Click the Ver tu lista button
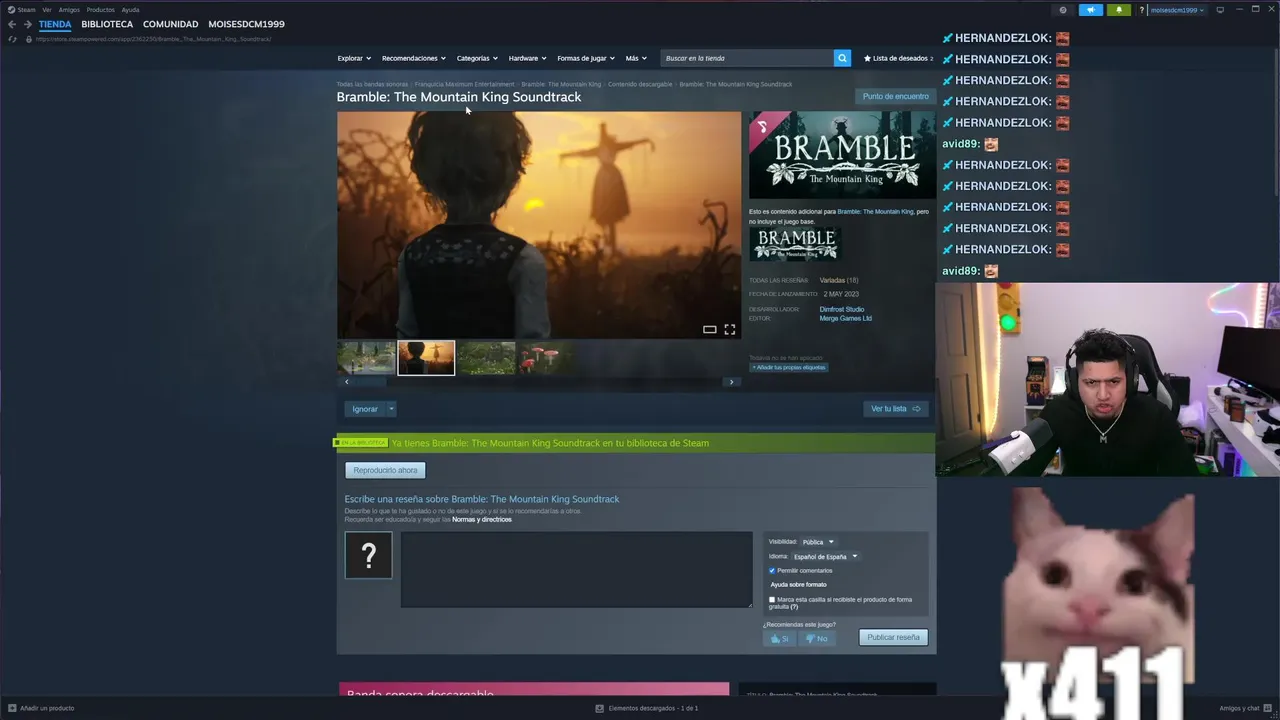 tap(895, 409)
